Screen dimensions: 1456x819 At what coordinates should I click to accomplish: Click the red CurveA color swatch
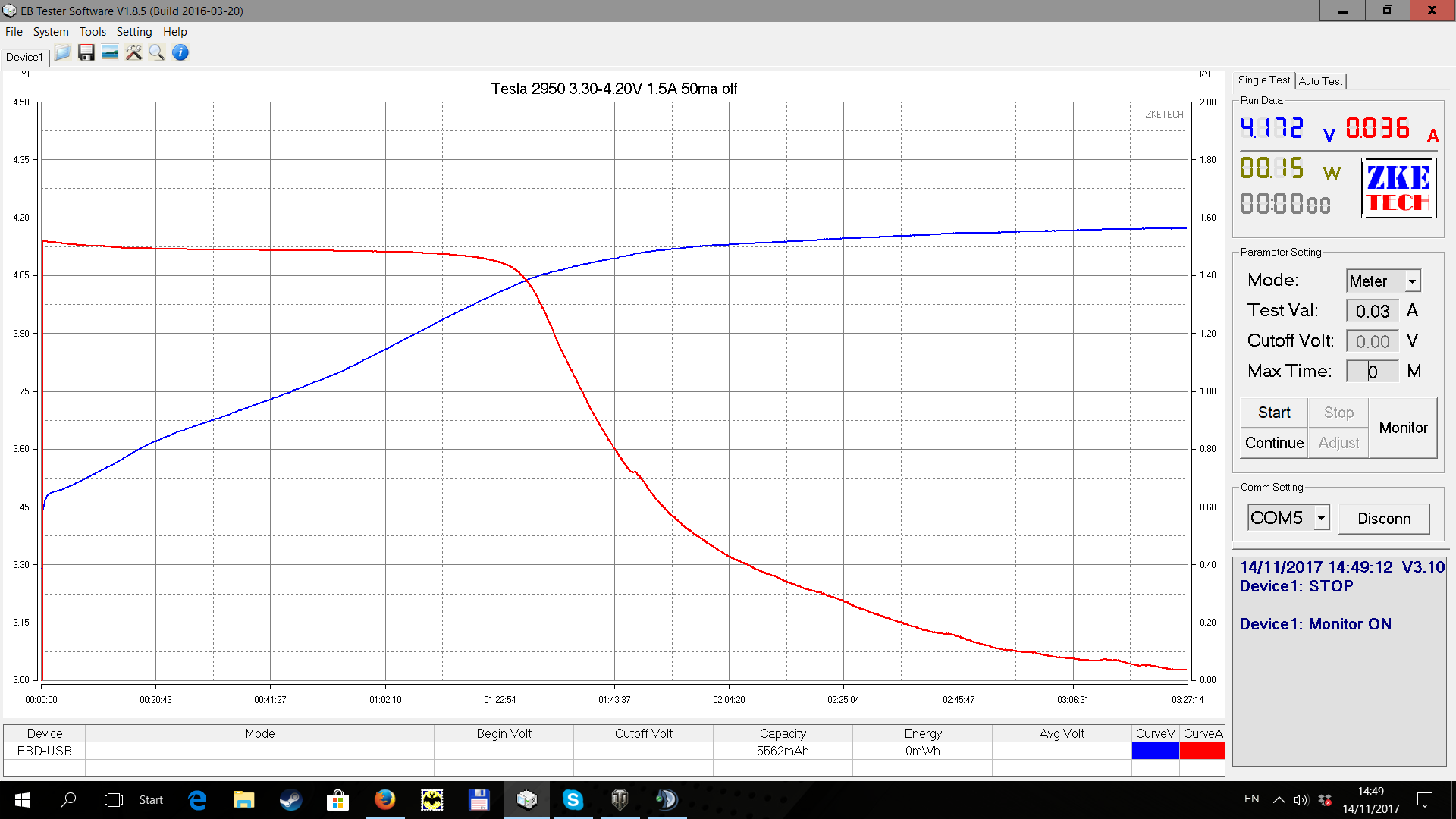[1202, 751]
